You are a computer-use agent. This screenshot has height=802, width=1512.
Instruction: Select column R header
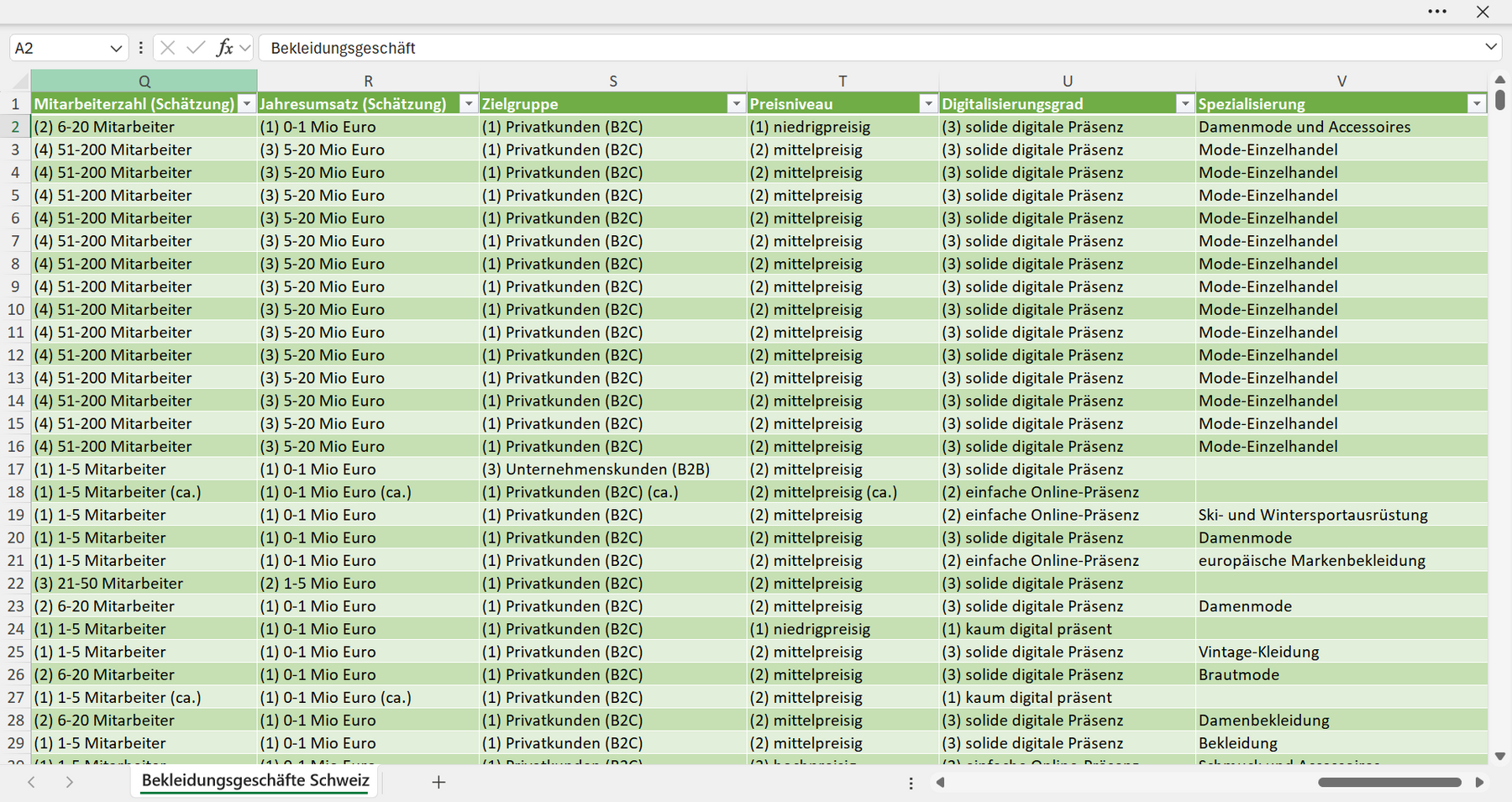[368, 81]
